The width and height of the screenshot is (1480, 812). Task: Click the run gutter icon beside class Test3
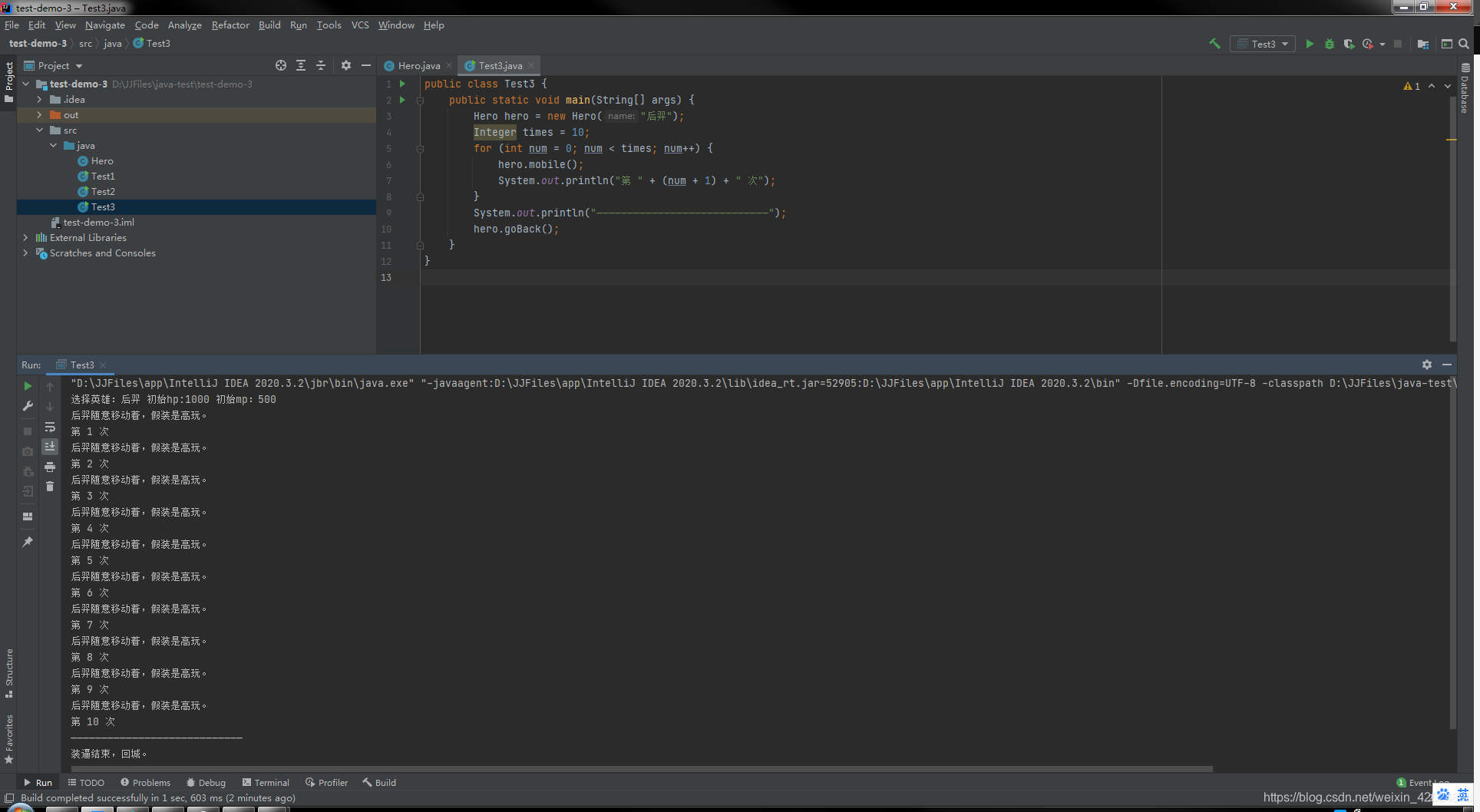(402, 84)
